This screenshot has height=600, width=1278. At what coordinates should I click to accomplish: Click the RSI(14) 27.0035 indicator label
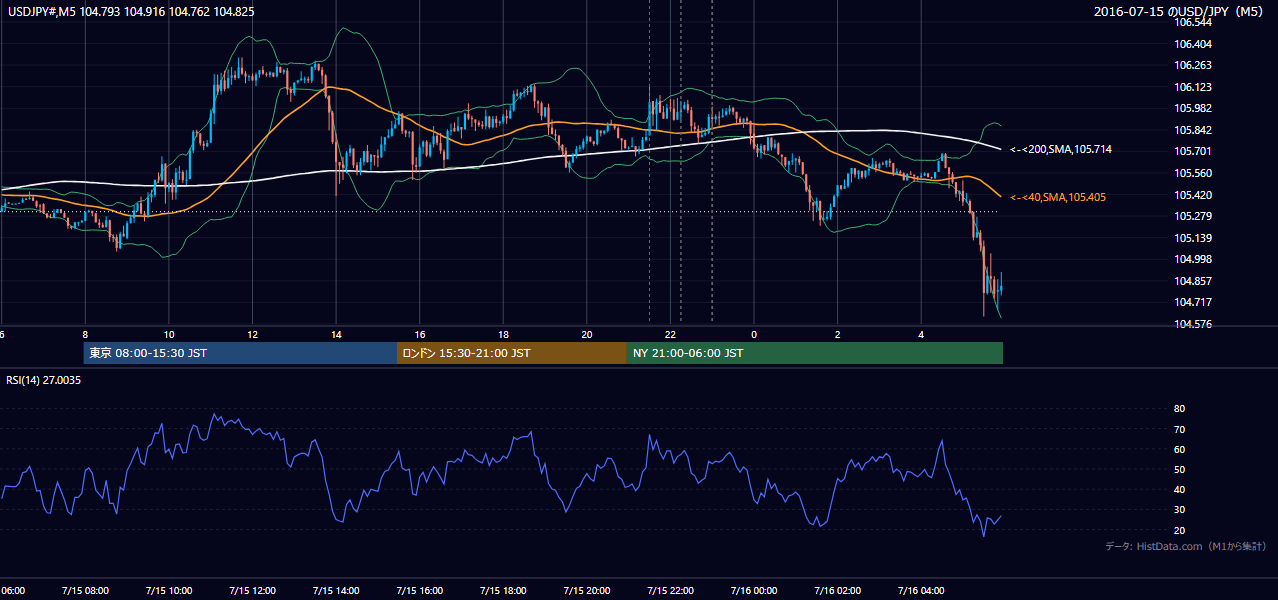click(44, 380)
